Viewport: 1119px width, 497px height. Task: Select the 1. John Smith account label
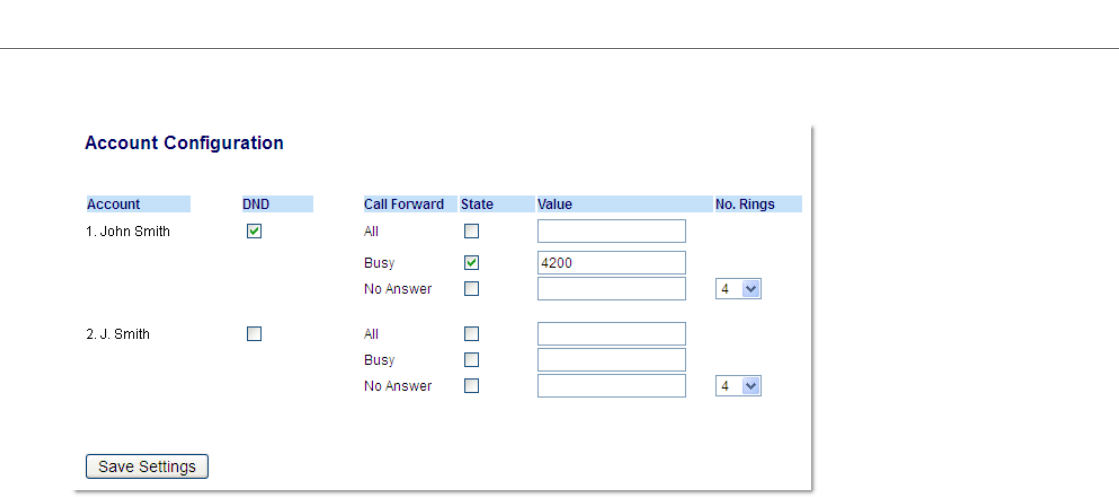click(128, 231)
